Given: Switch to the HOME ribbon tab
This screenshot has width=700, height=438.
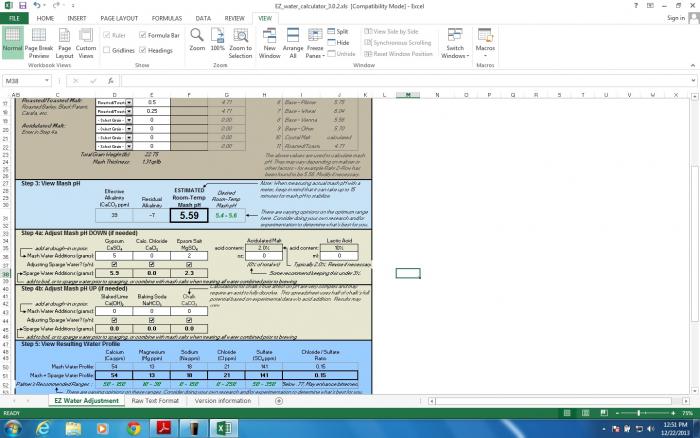Looking at the screenshot, I should (x=45, y=18).
